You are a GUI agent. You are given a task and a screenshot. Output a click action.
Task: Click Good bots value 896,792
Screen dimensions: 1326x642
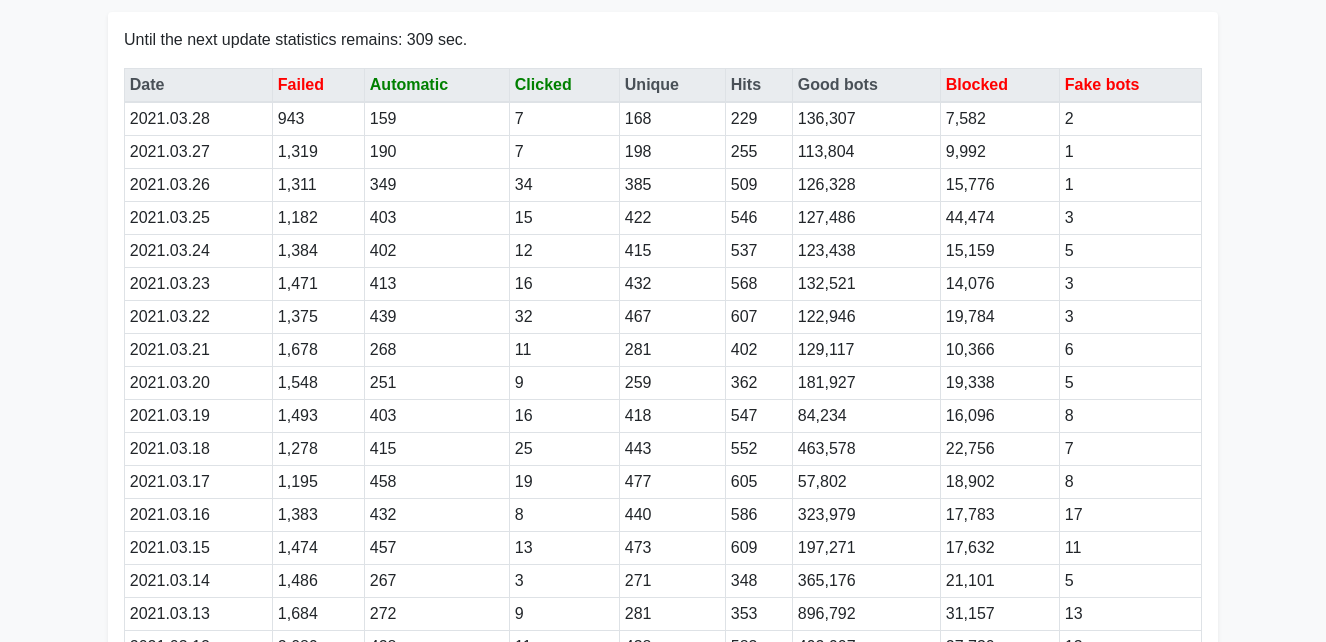coord(826,614)
